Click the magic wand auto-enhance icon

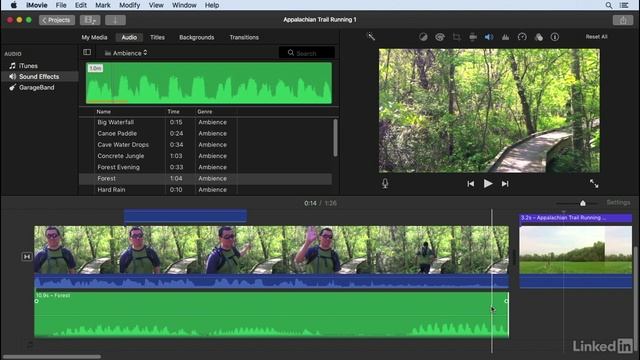(371, 37)
